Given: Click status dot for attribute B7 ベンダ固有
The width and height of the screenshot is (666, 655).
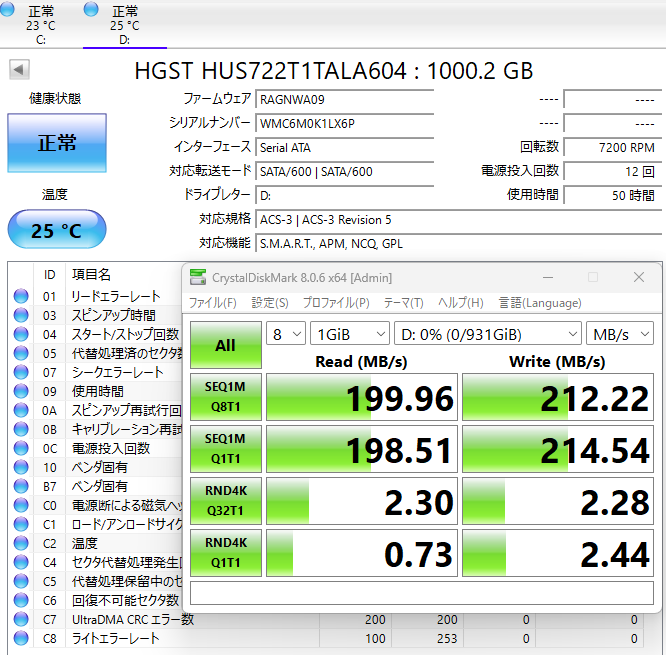Looking at the screenshot, I should (x=21, y=486).
